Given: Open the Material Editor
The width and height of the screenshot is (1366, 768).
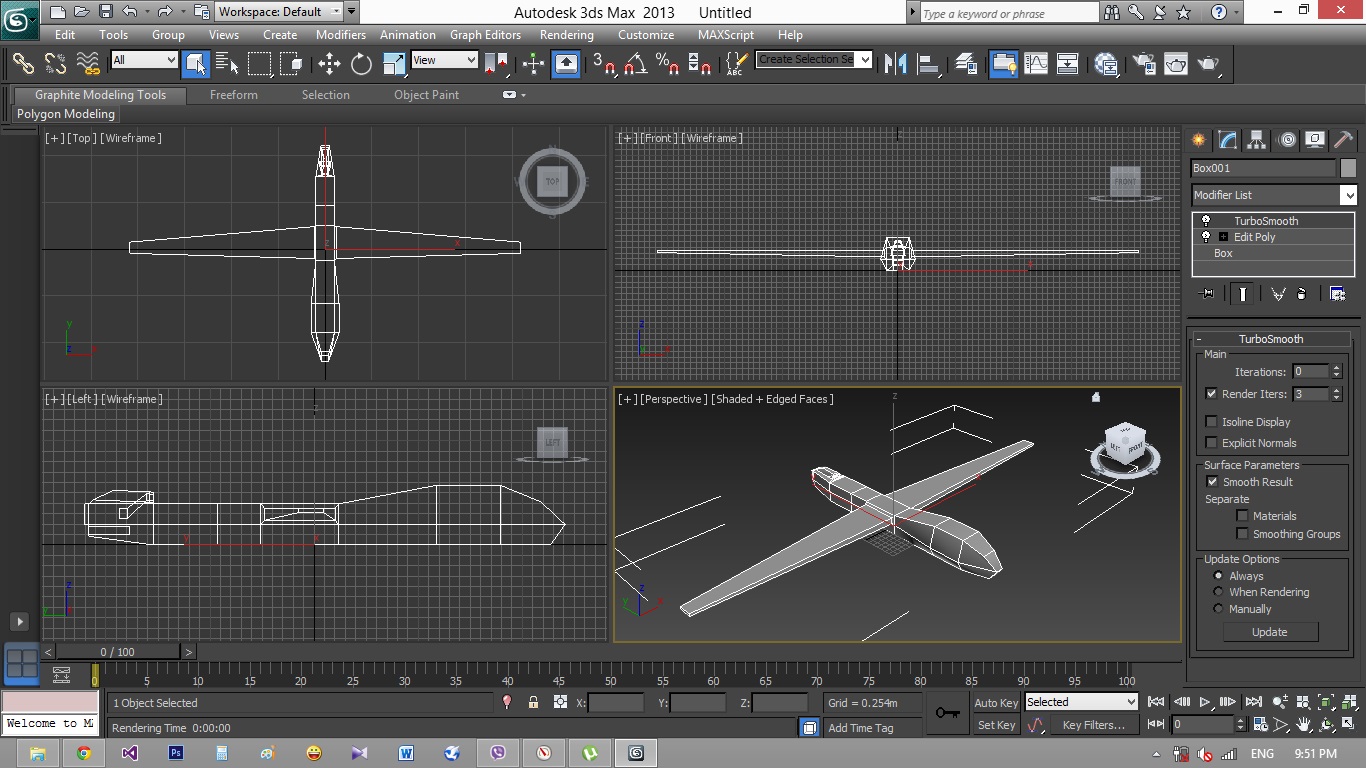Looking at the screenshot, I should point(1106,63).
